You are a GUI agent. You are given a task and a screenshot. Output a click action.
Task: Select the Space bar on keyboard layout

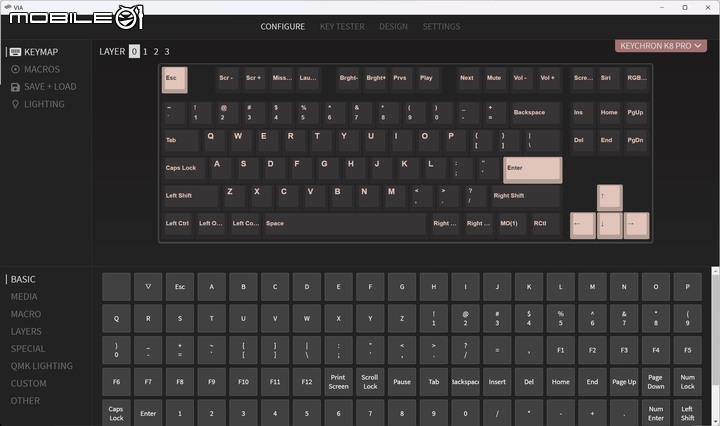345,225
